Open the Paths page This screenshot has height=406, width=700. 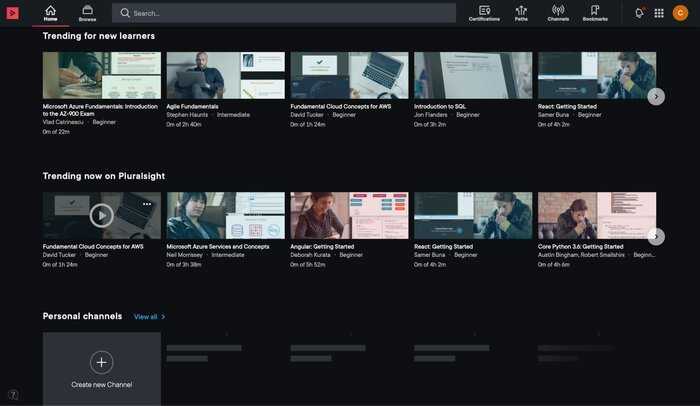[x=521, y=13]
